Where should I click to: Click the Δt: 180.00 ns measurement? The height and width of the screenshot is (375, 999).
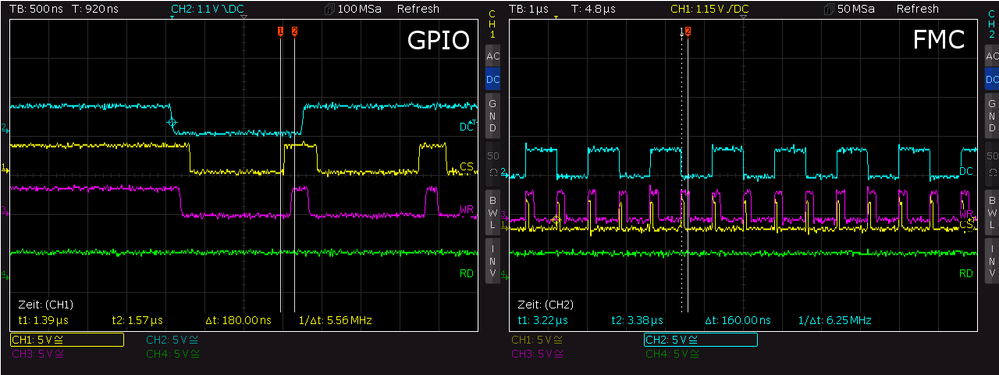coord(239,320)
